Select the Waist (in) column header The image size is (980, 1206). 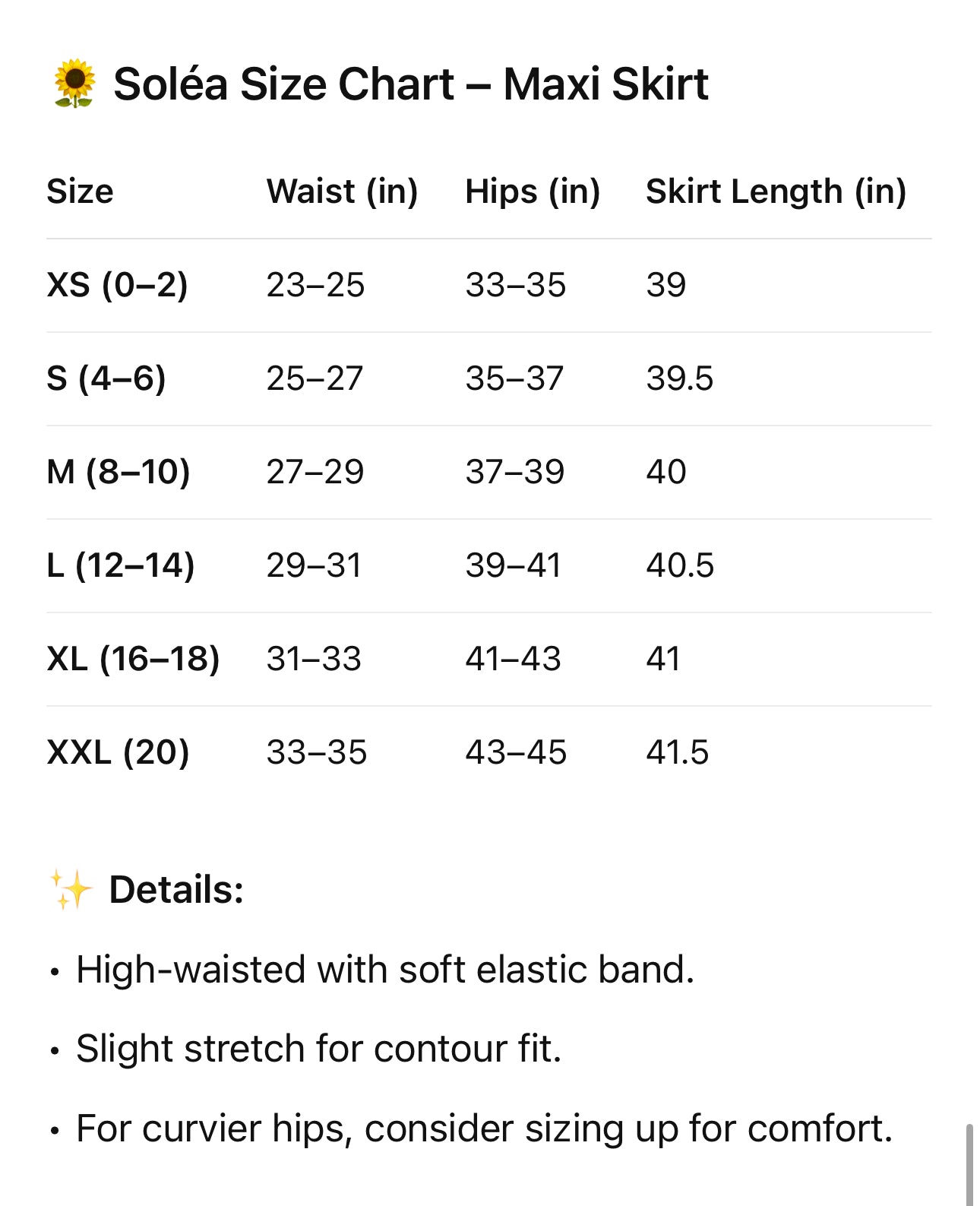pos(342,192)
